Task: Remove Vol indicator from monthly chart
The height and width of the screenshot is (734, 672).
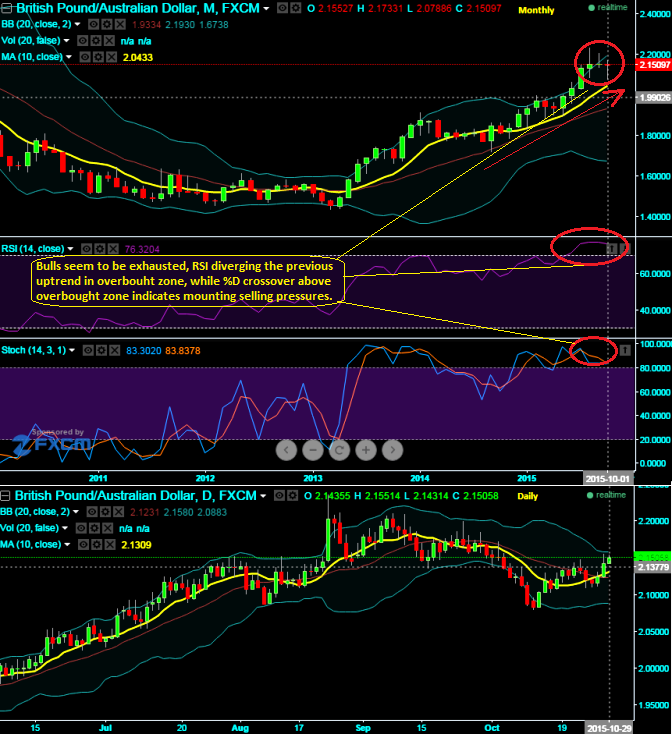Action: [x=109, y=41]
